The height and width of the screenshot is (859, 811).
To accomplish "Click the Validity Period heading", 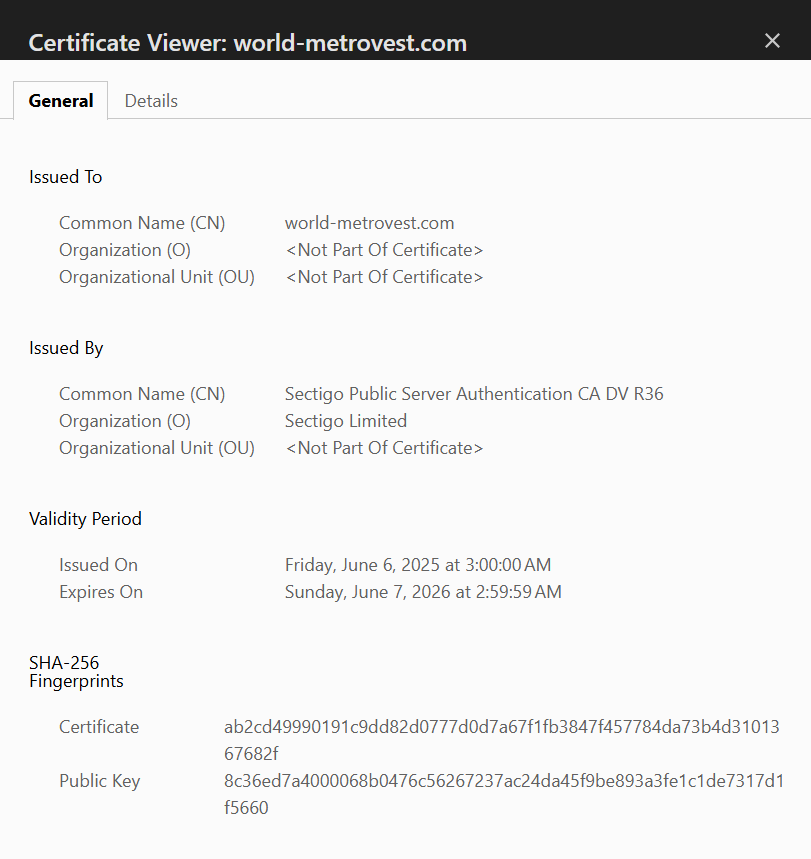I will [85, 519].
